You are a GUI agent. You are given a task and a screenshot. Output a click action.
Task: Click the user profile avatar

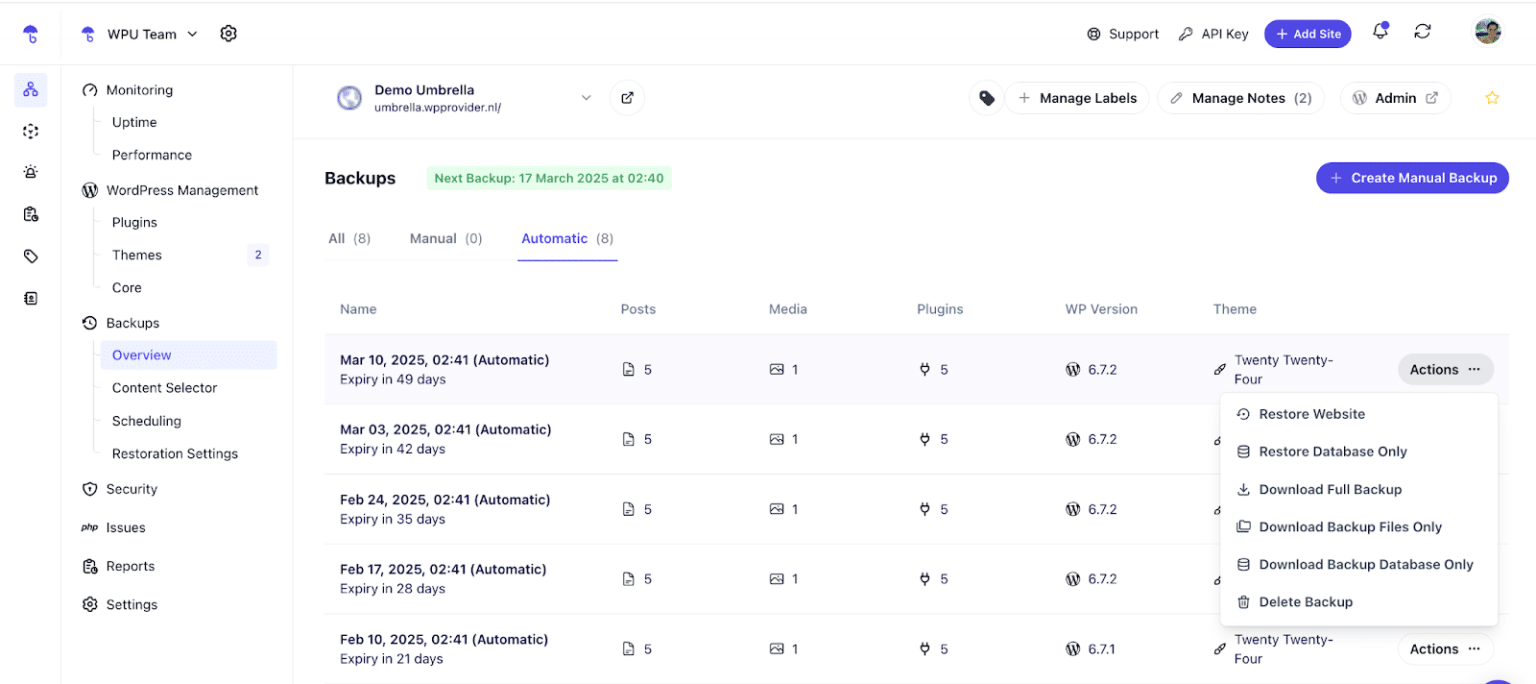(1488, 32)
